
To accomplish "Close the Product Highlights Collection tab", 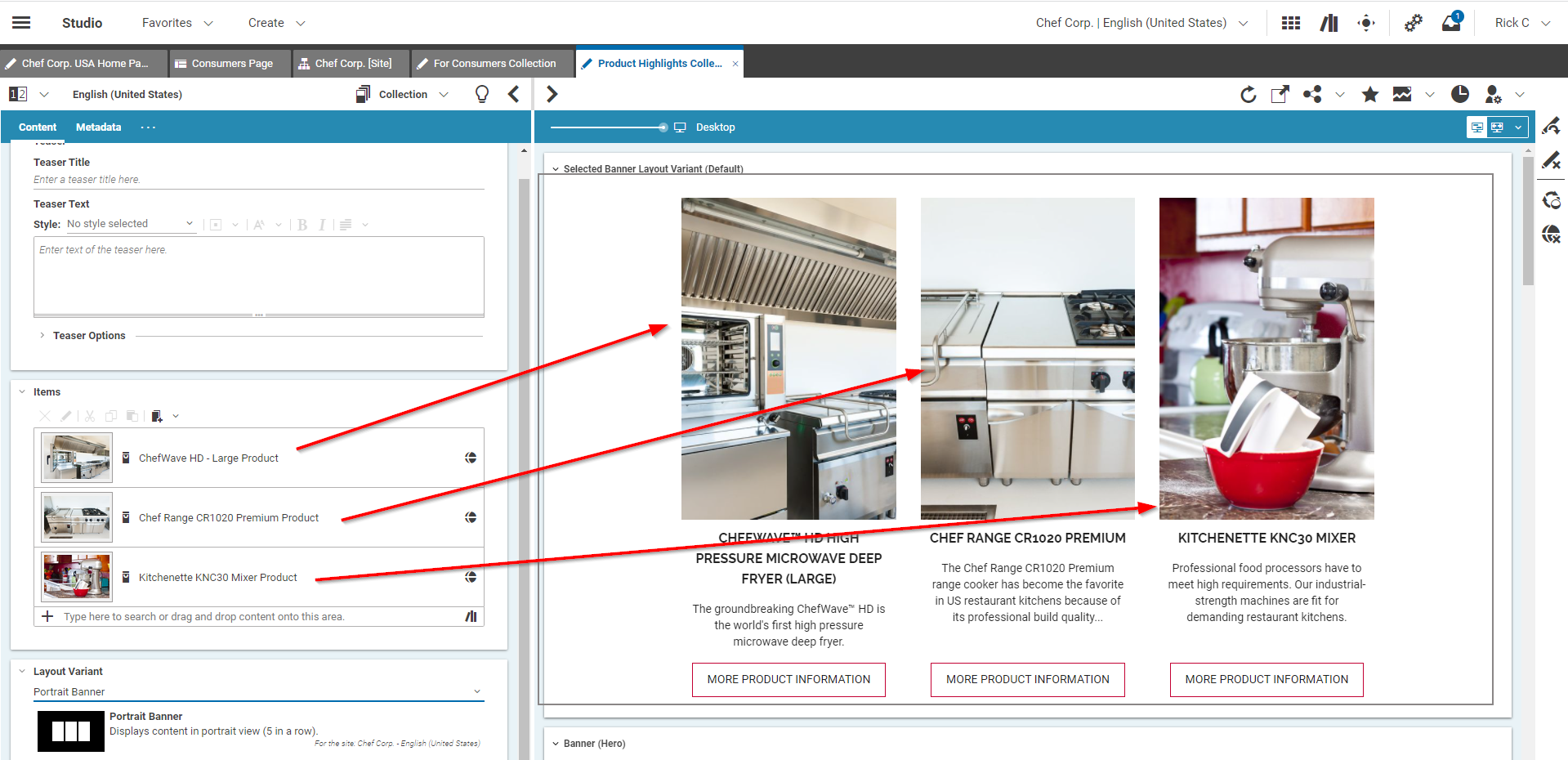I will point(735,64).
